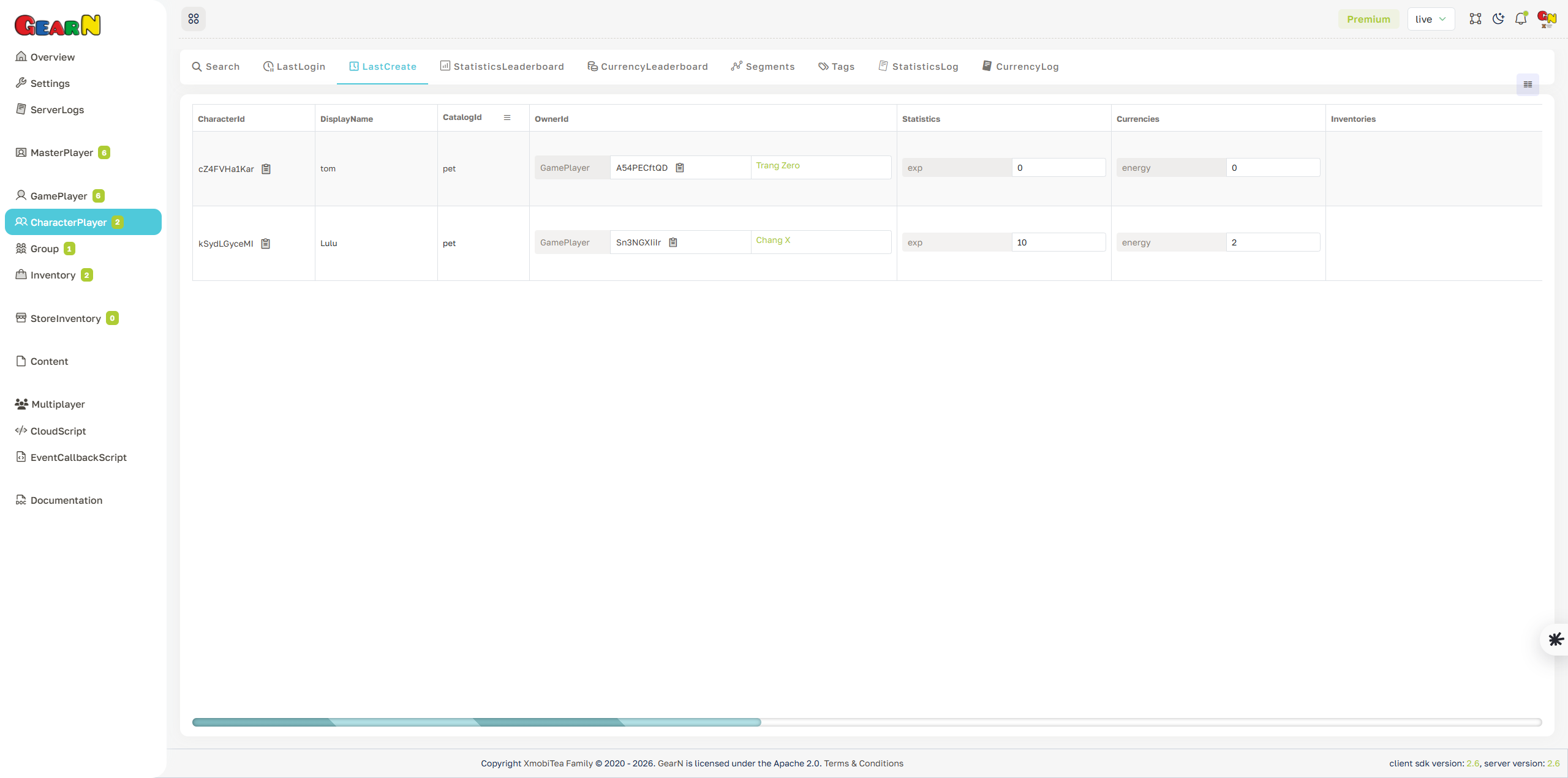Click Lulu's exp value input field
This screenshot has height=778, width=1568.
pyautogui.click(x=1058, y=242)
